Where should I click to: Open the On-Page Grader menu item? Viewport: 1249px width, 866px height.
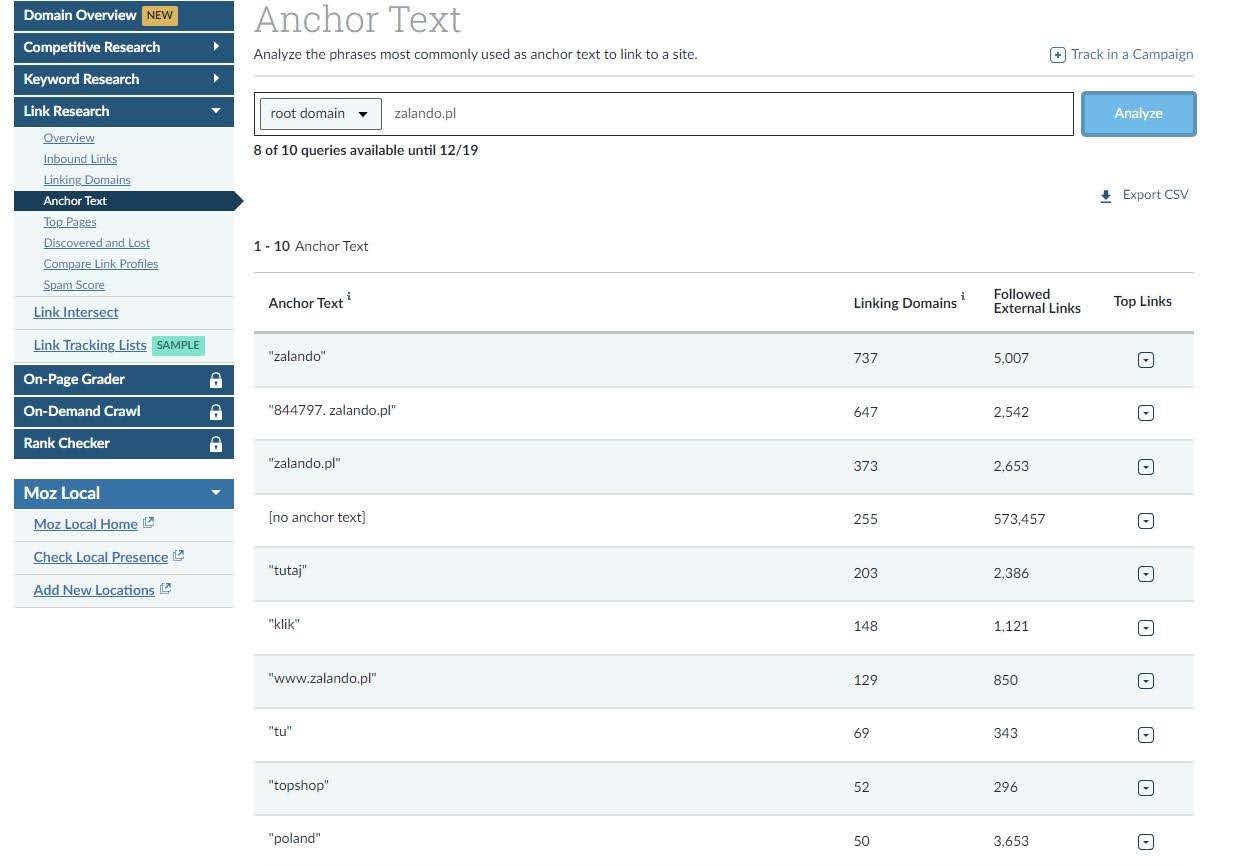tap(124, 379)
